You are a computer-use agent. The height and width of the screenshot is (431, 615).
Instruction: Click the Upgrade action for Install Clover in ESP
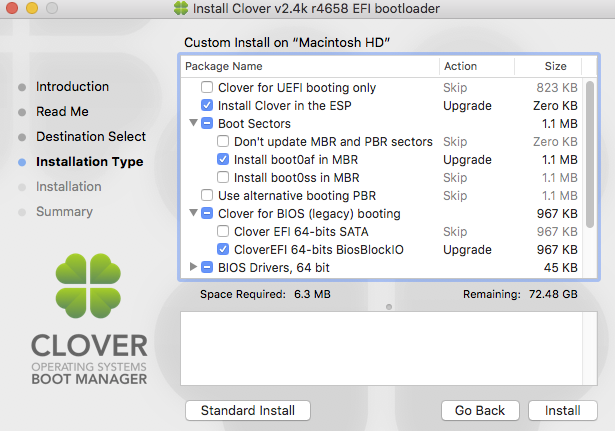pyautogui.click(x=467, y=106)
